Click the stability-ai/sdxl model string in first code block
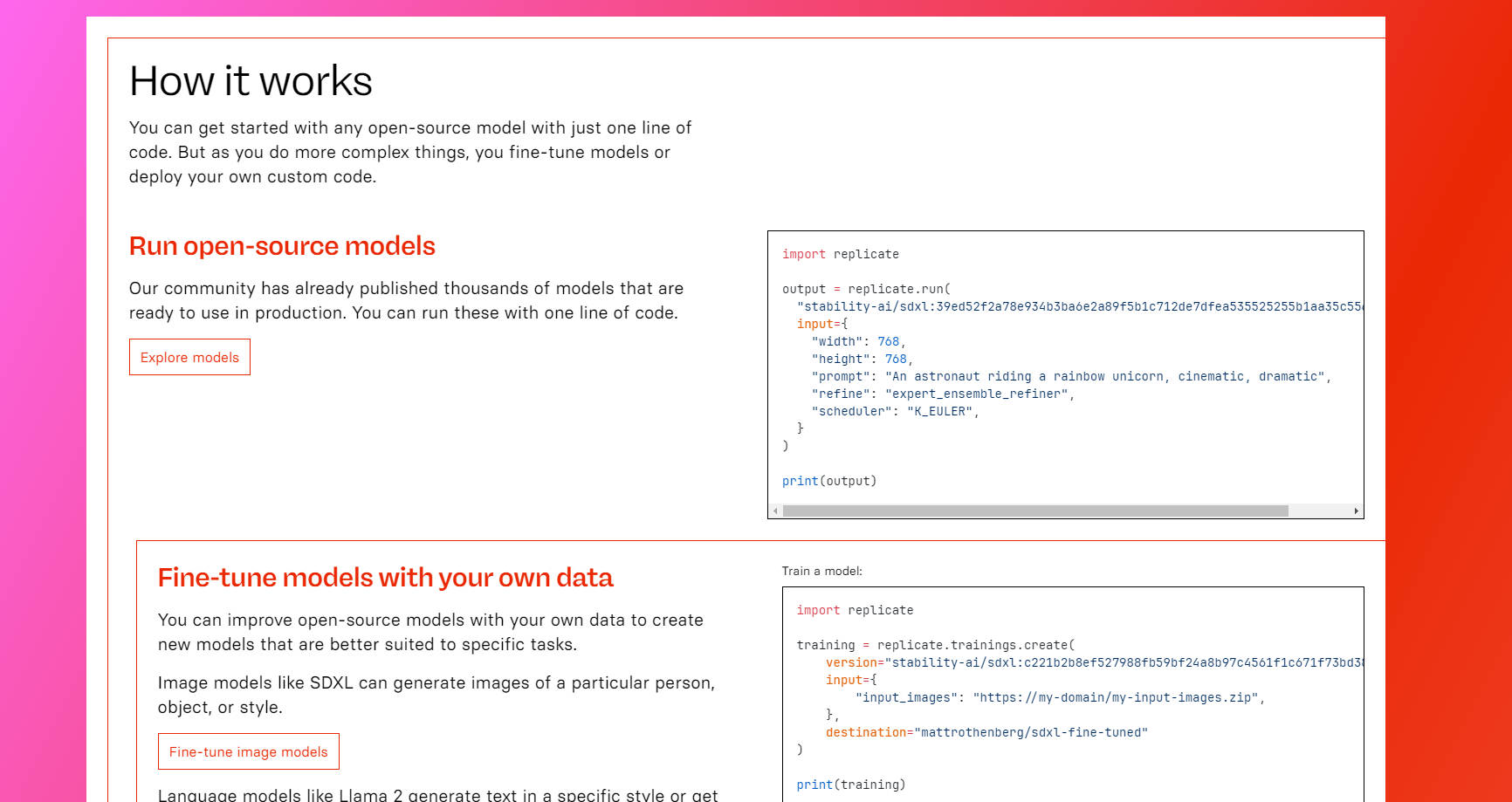The image size is (1512, 802). [1079, 306]
